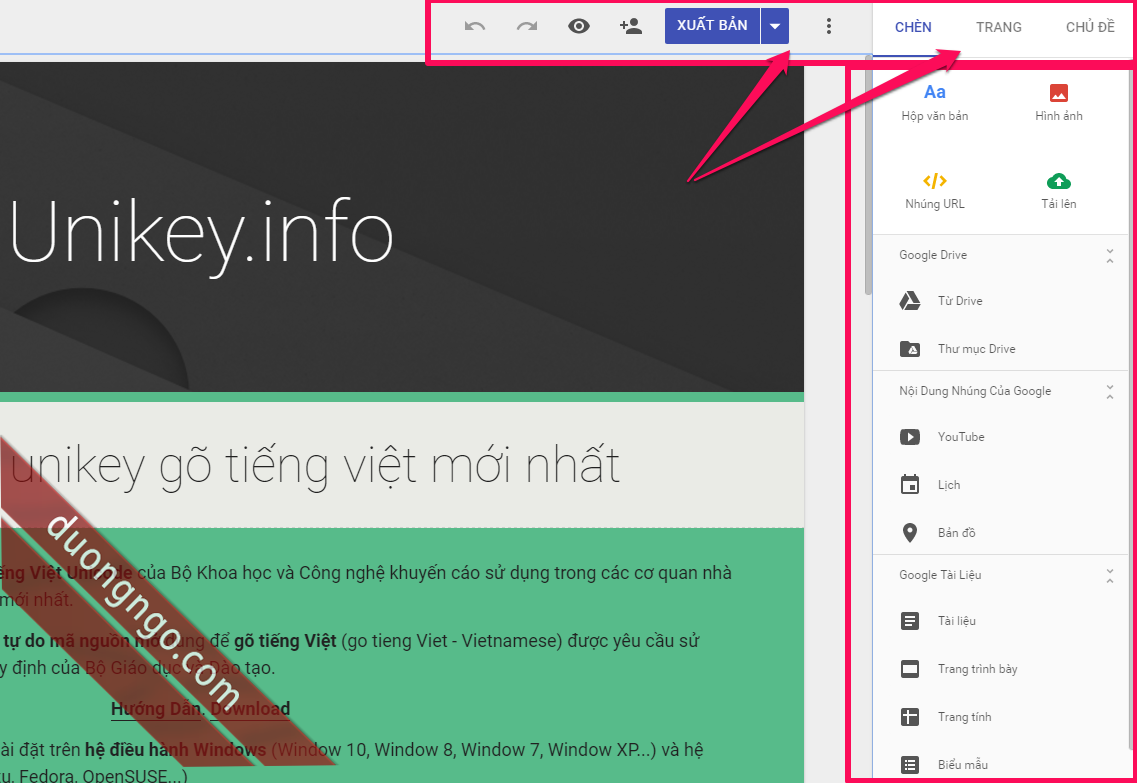Switch to the TRANG tab
Screen dimensions: 1137x783
[x=999, y=28]
